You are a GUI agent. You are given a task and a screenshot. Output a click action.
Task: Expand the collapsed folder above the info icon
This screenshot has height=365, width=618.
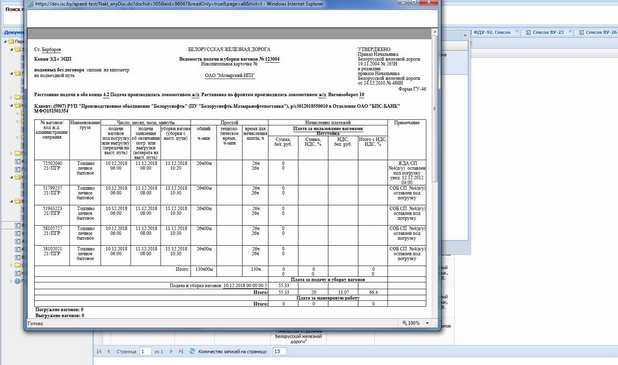coord(11,265)
